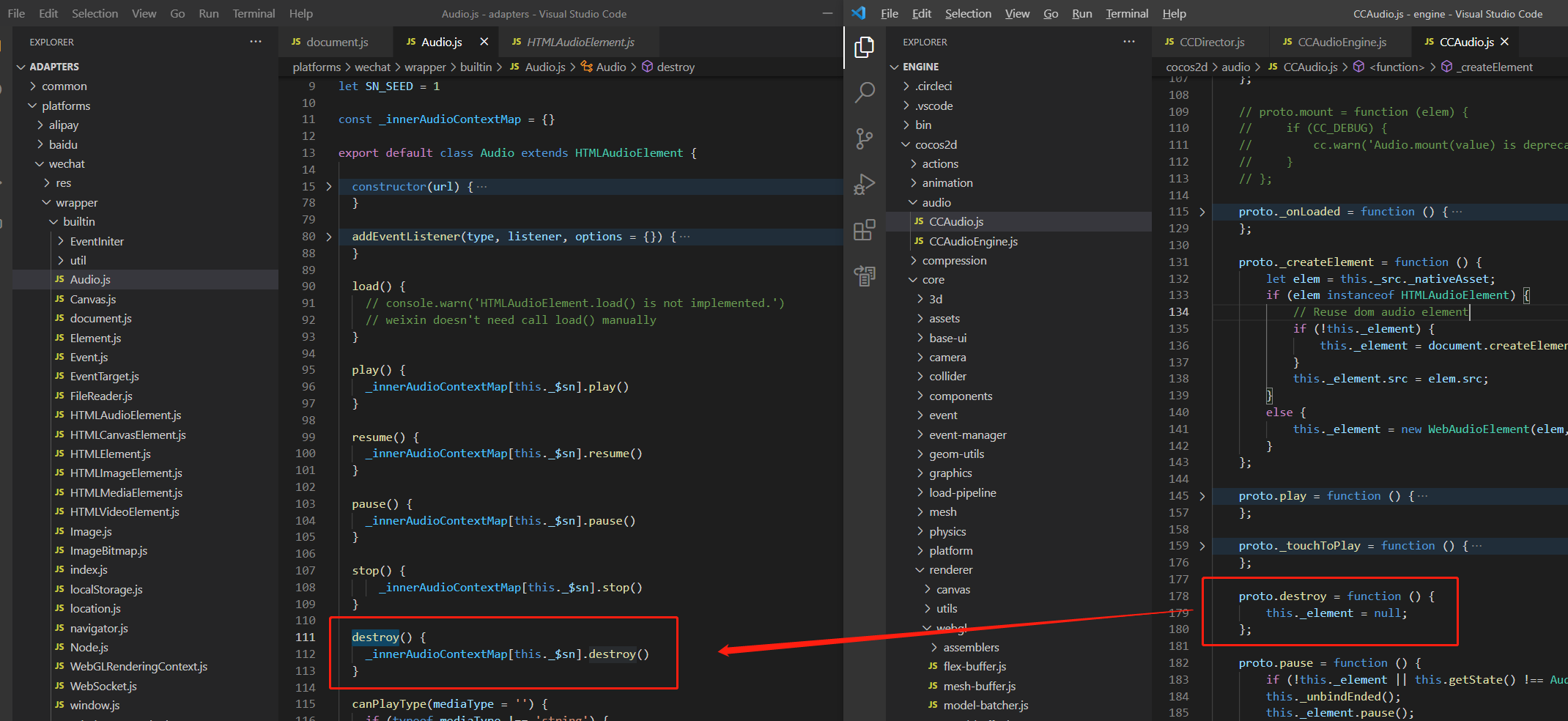1568x721 pixels.
Task: Collapse the wechat folder in ADAPTERS
Action: click(66, 164)
